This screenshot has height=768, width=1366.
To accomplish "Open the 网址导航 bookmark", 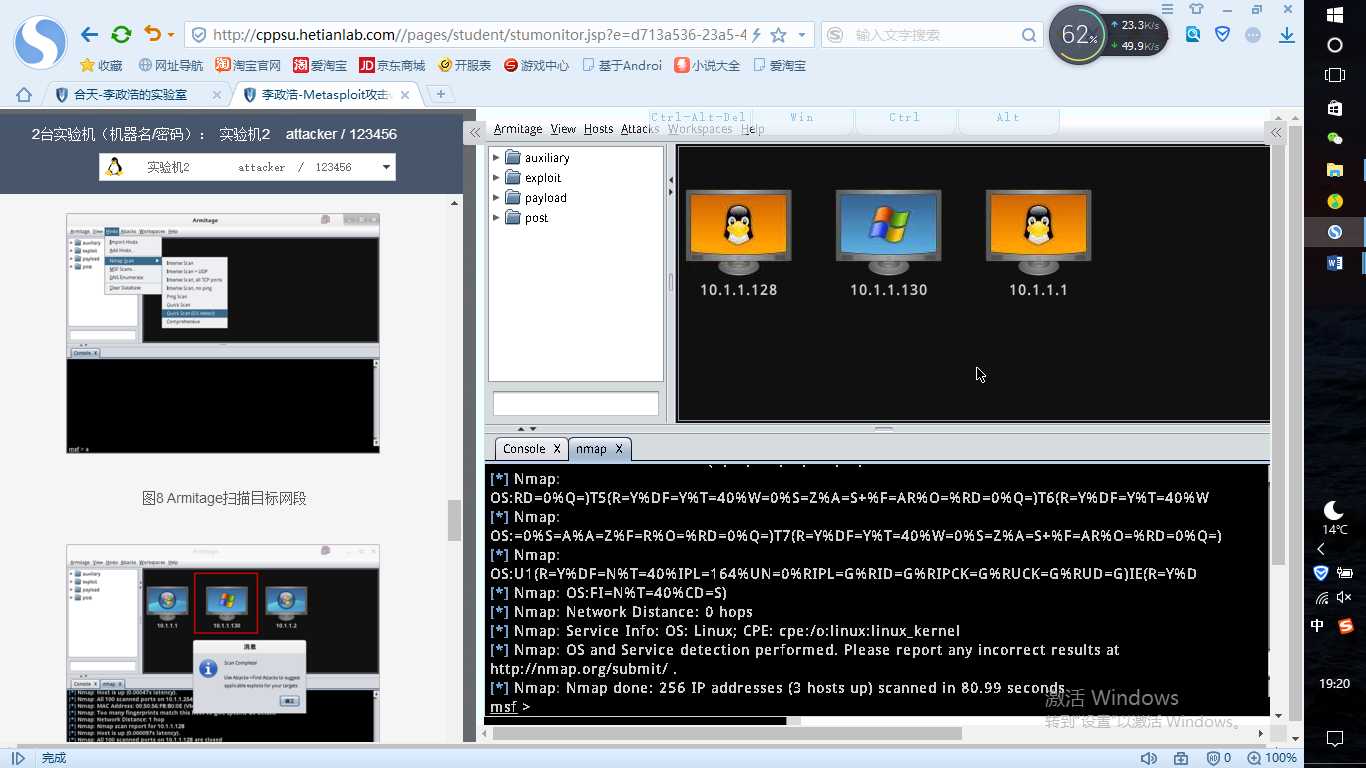I will tap(170, 65).
